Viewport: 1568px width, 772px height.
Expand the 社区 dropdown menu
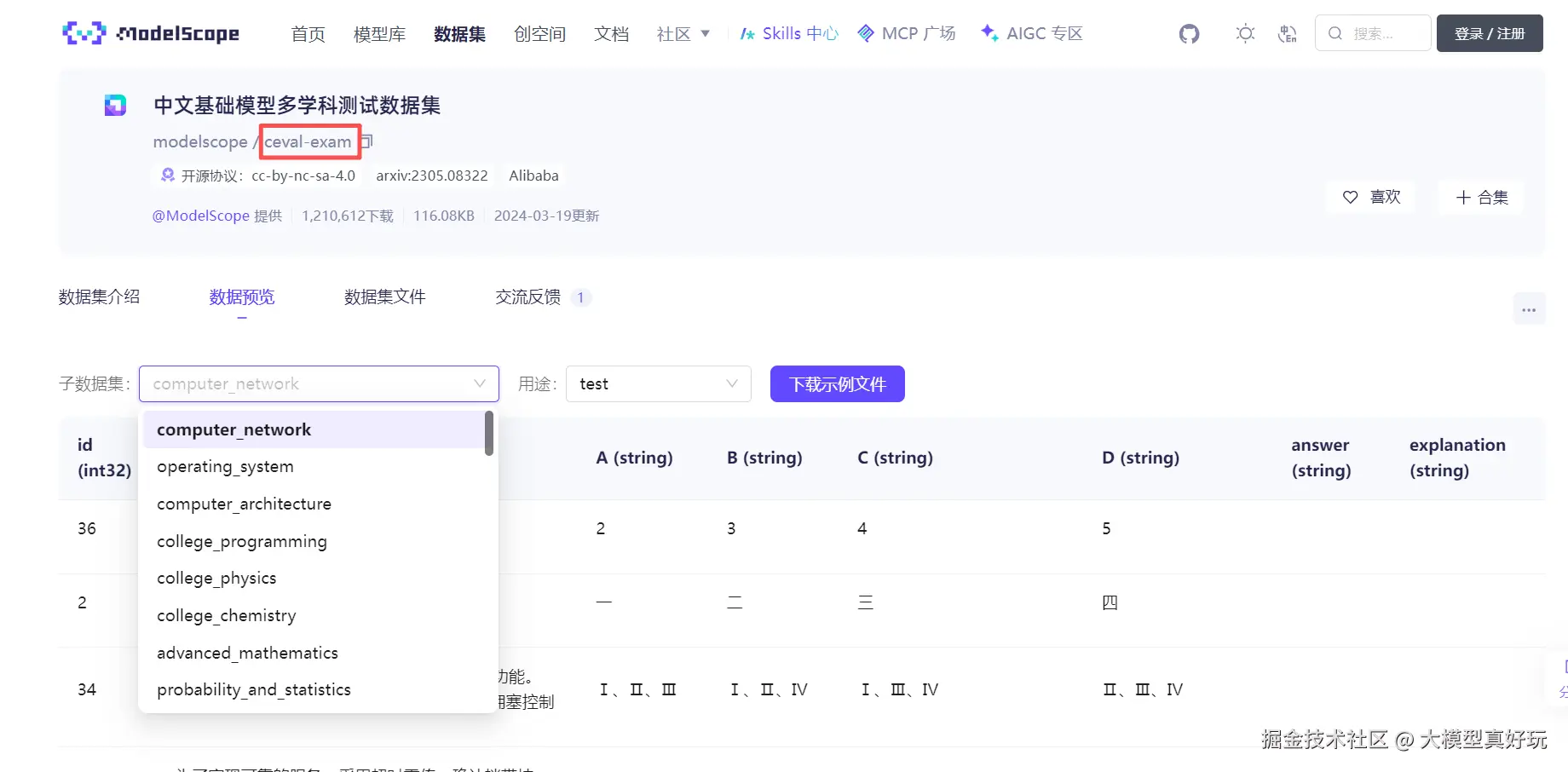[x=683, y=34]
